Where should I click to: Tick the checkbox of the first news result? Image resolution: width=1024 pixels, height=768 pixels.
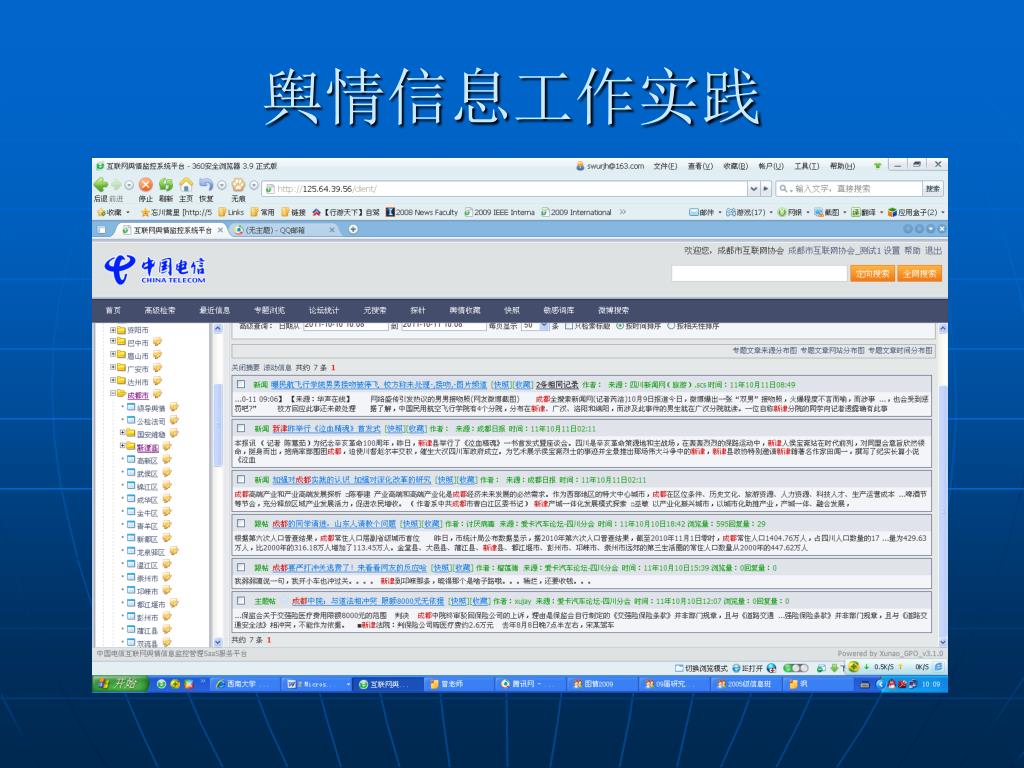(x=241, y=385)
